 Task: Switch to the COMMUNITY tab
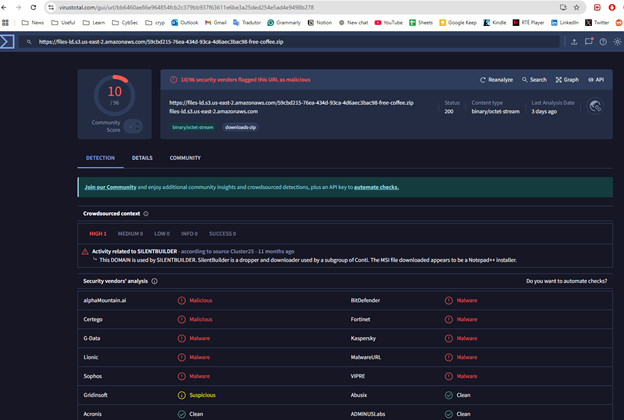pyautogui.click(x=184, y=158)
